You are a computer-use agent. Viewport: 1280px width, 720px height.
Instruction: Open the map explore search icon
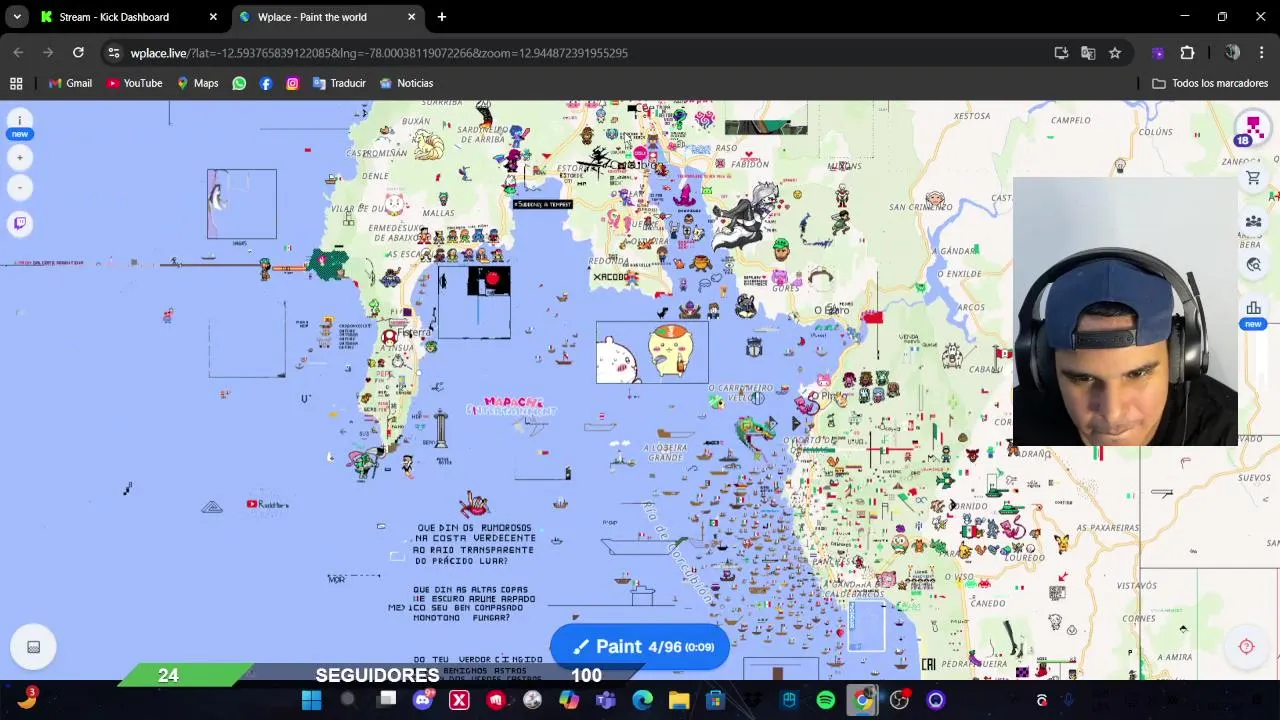coord(1253,264)
